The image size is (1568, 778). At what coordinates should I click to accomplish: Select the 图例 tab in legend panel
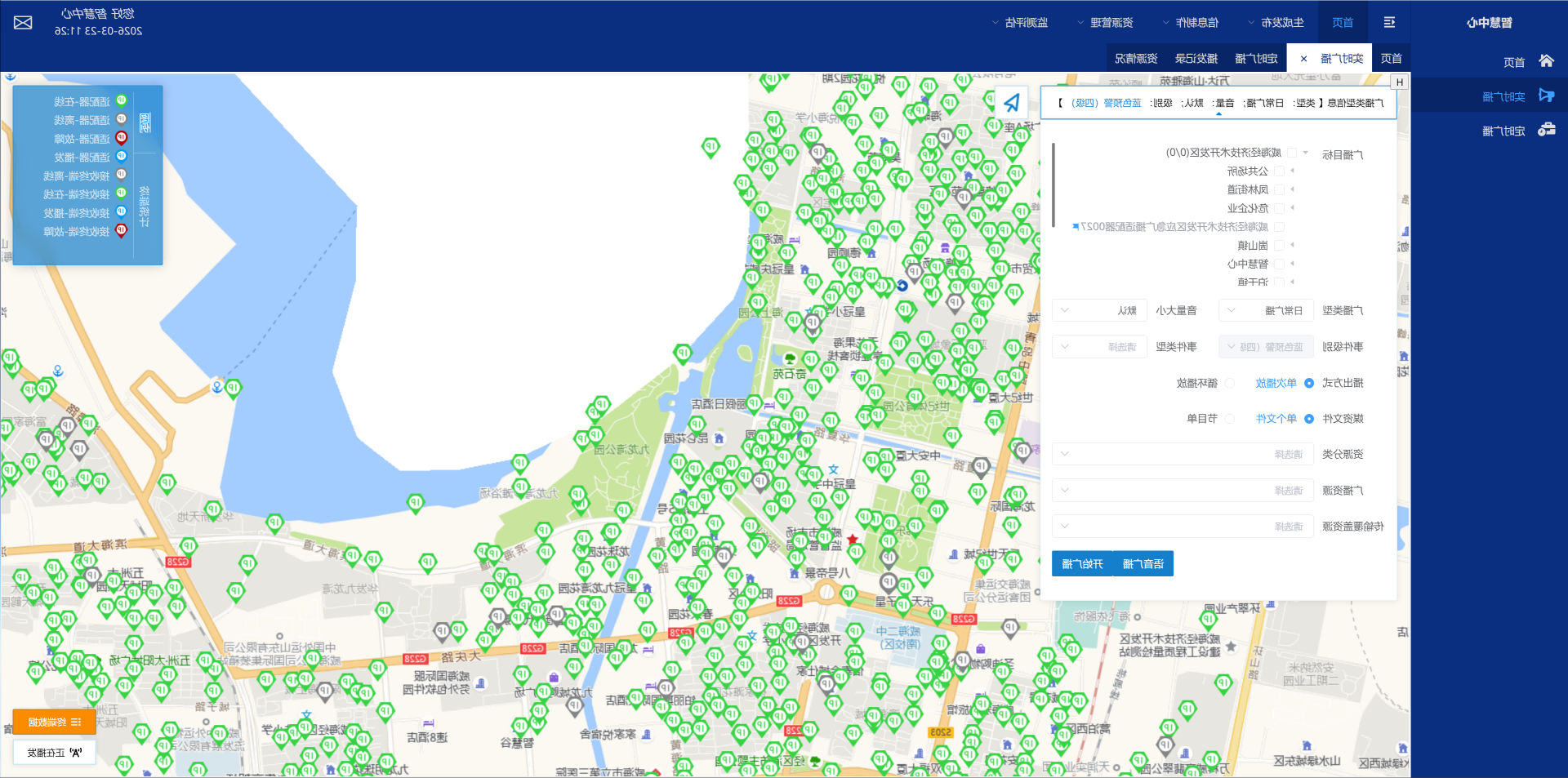pos(145,122)
